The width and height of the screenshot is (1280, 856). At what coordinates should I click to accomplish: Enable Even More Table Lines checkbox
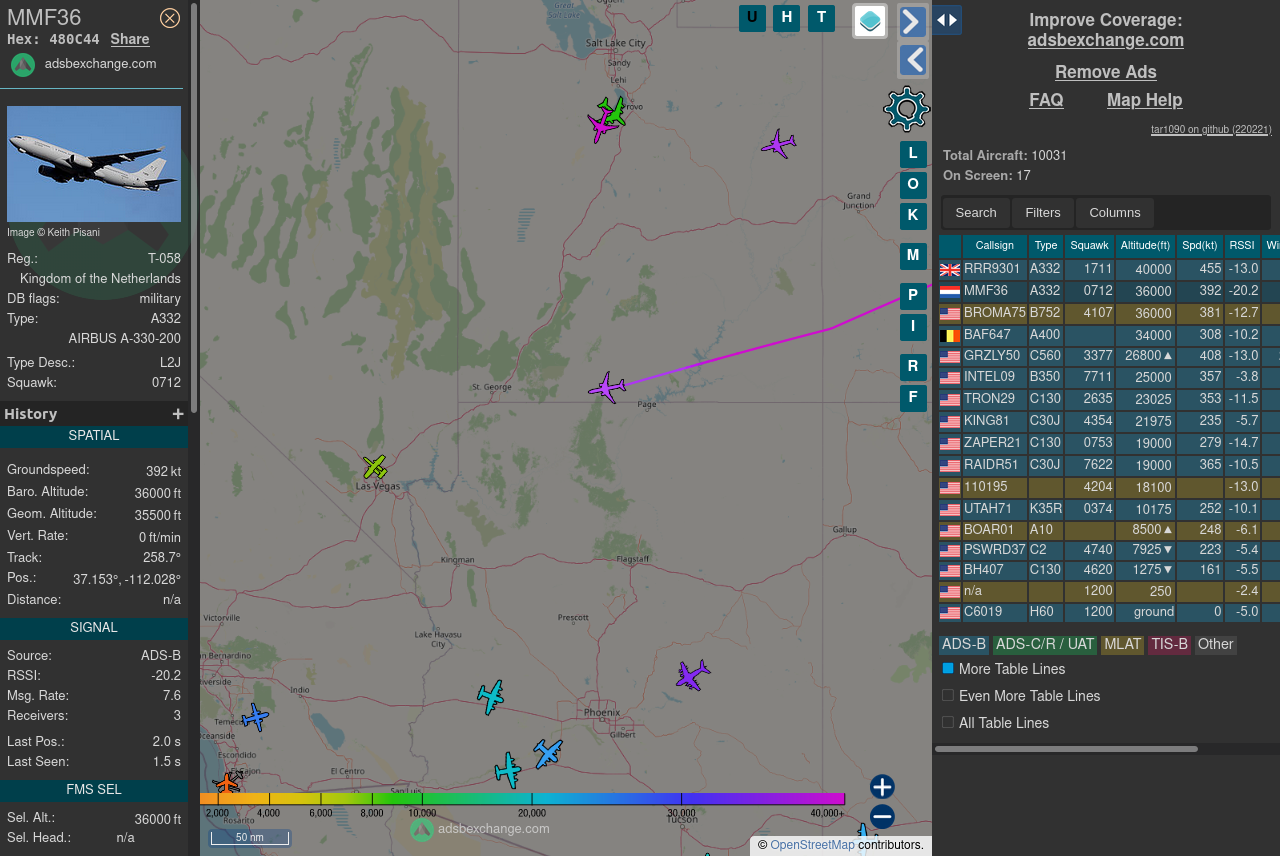click(948, 695)
